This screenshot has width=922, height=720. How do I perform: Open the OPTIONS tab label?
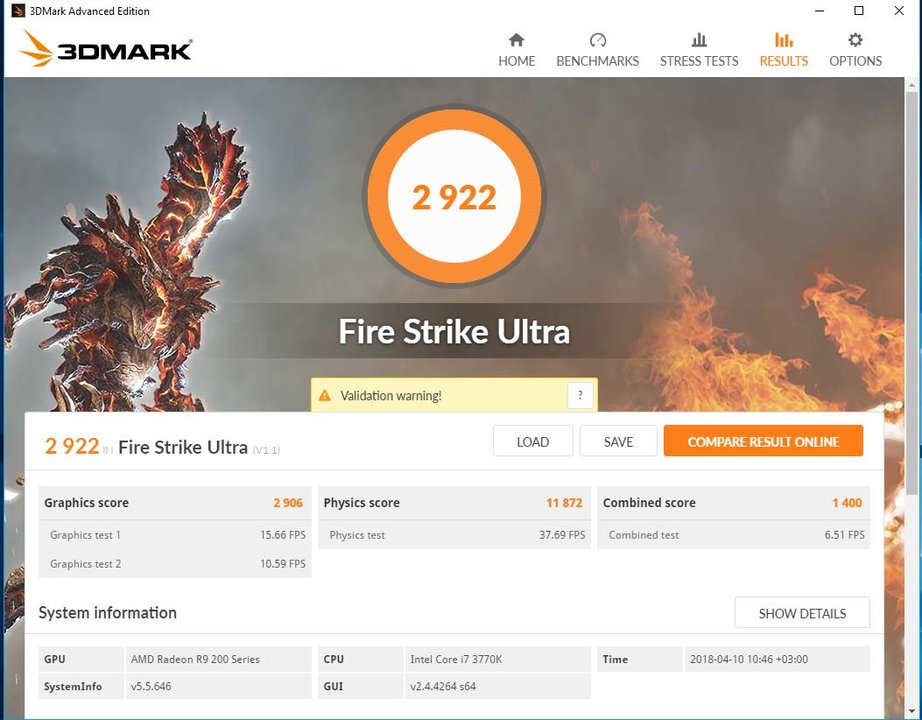(855, 61)
